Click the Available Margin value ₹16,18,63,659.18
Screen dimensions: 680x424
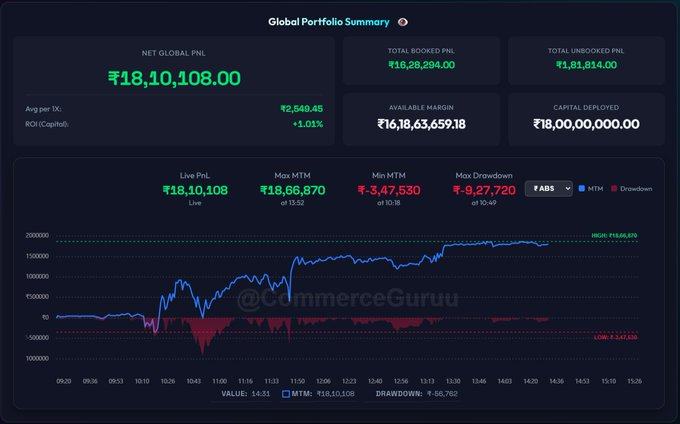coord(422,124)
